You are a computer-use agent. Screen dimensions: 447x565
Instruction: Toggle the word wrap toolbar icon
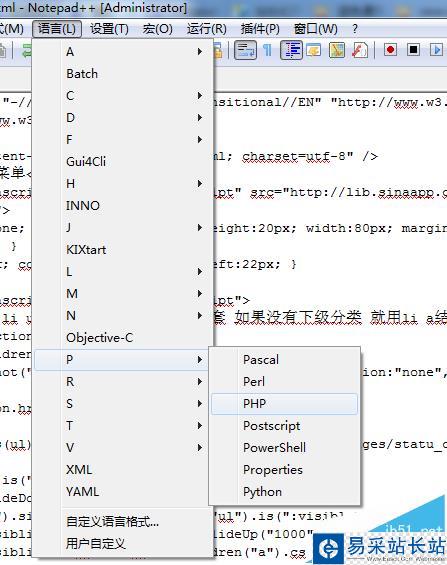245,50
